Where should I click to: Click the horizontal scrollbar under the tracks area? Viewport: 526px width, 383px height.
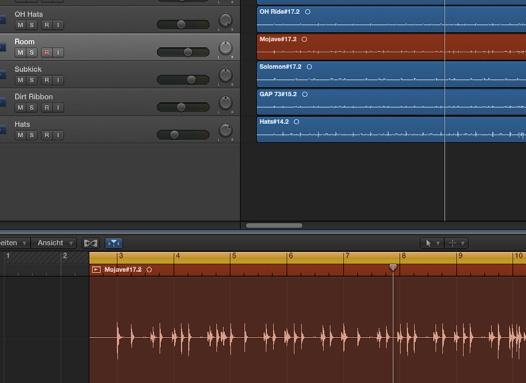click(x=274, y=226)
